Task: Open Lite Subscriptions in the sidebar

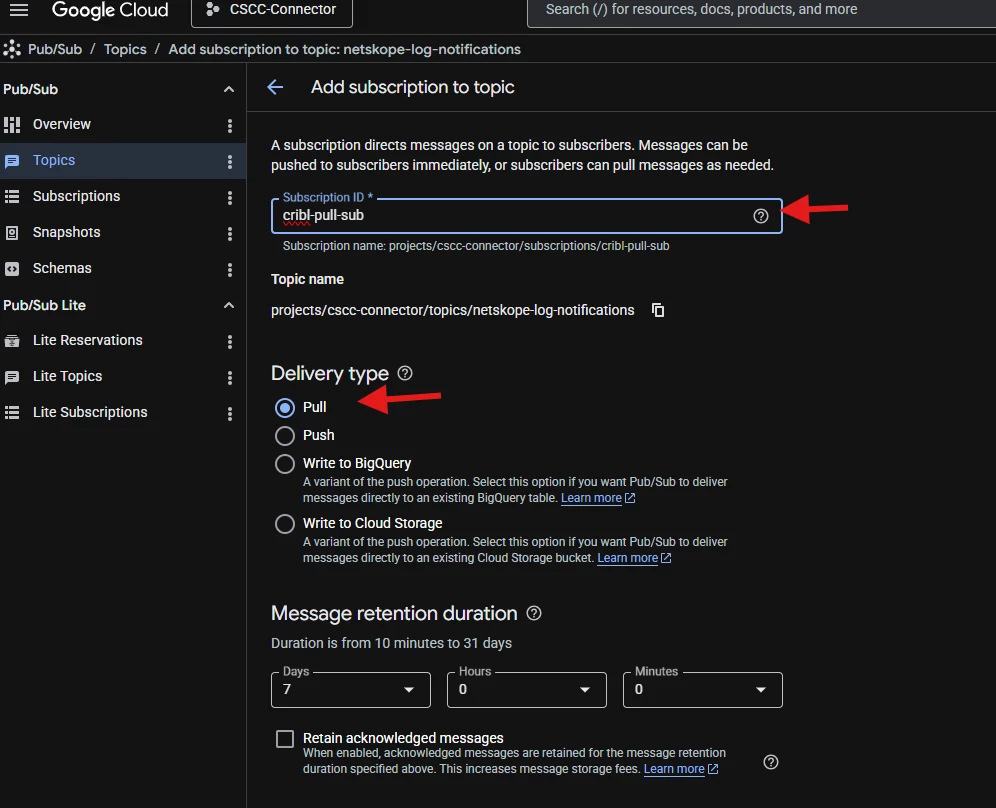Action: 90,412
